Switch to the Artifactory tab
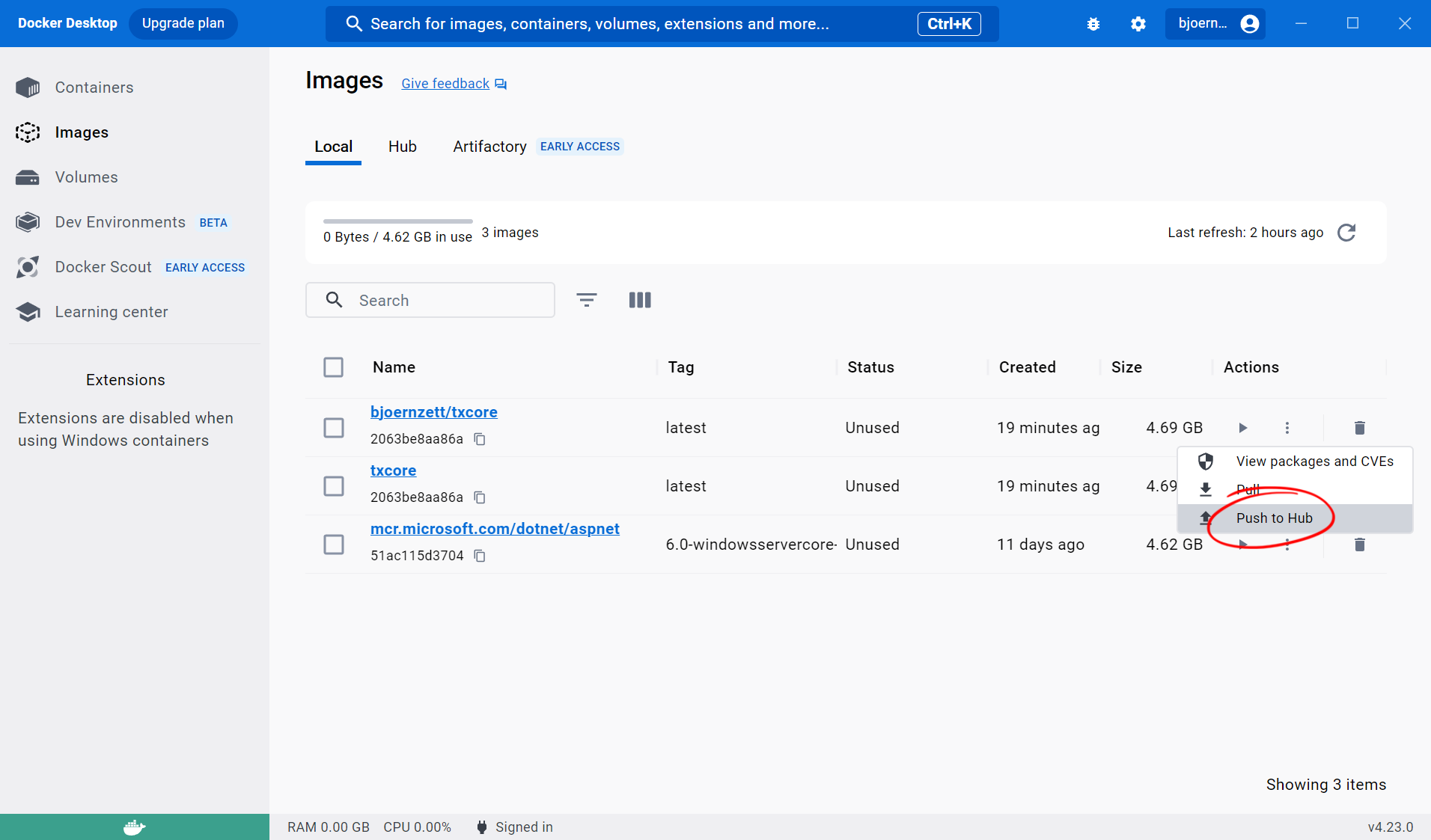The height and width of the screenshot is (840, 1431). (490, 147)
